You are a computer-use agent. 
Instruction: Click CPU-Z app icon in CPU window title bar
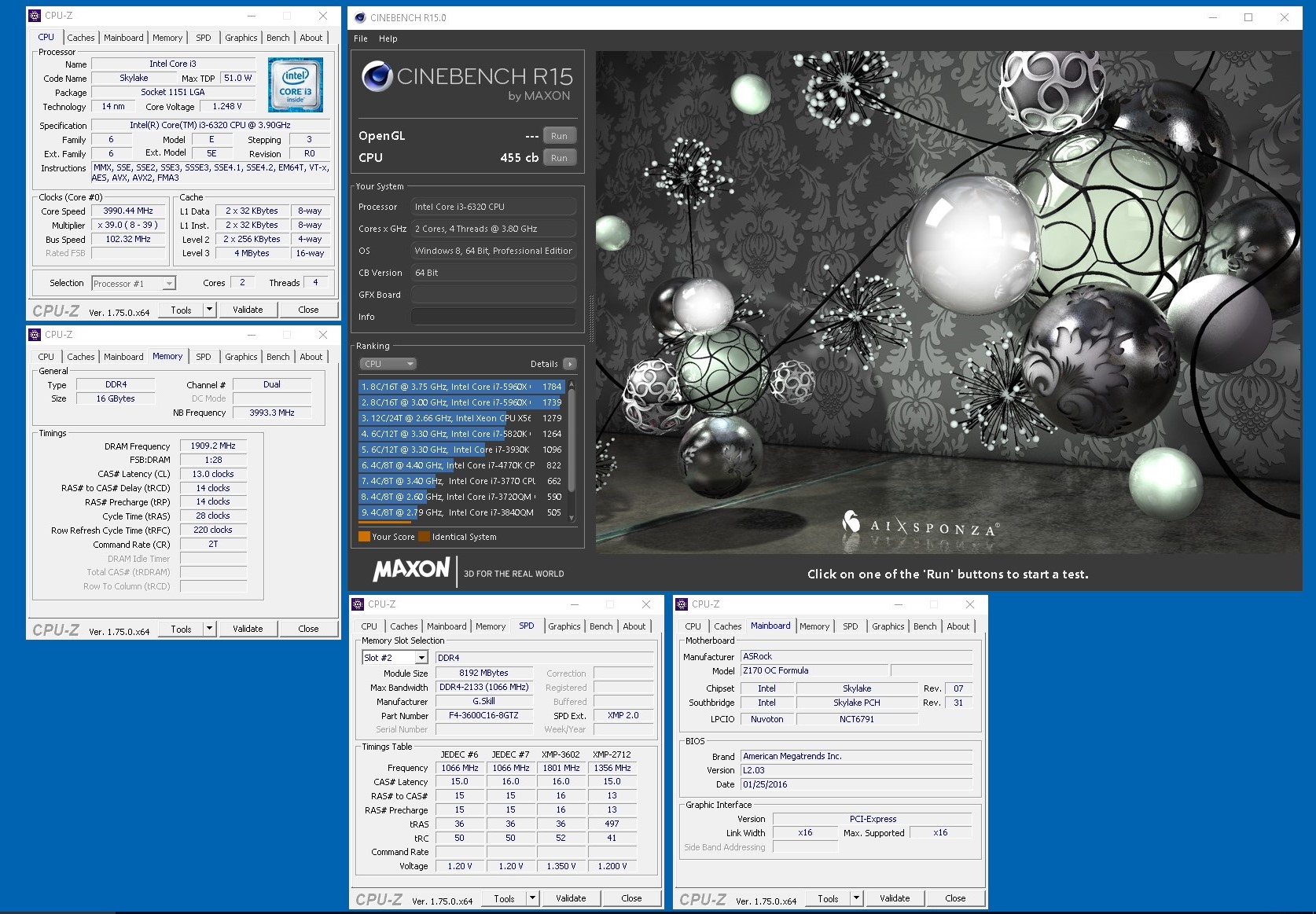(35, 15)
